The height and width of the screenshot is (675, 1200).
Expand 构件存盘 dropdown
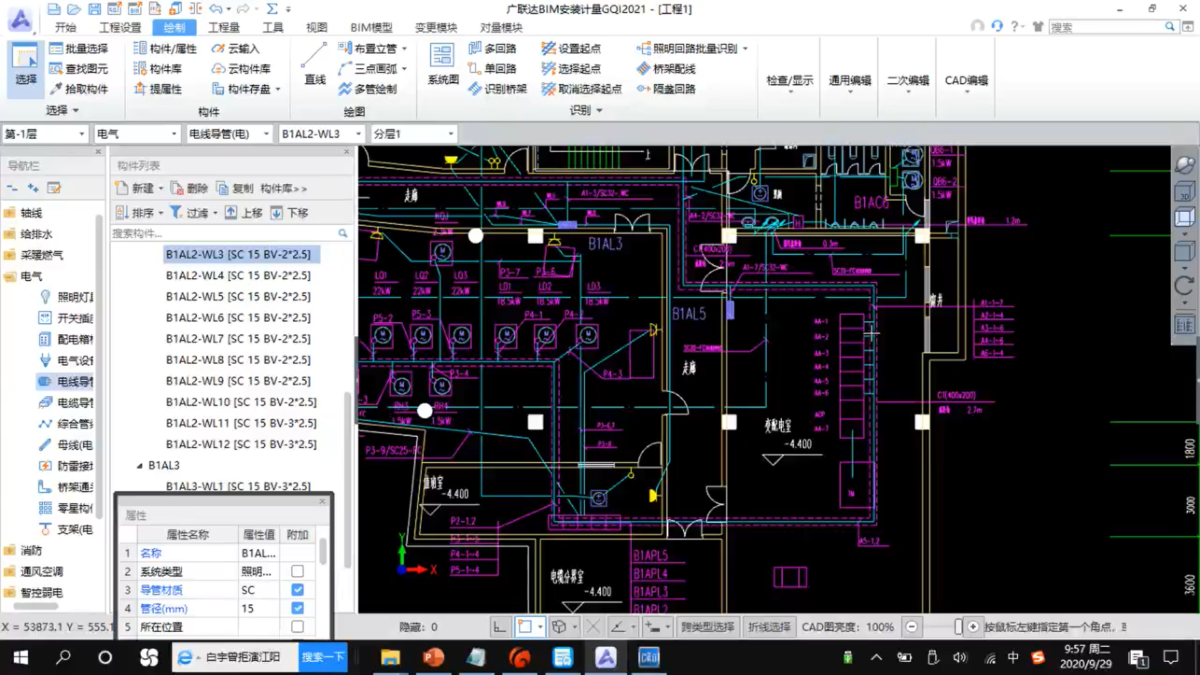click(x=278, y=90)
